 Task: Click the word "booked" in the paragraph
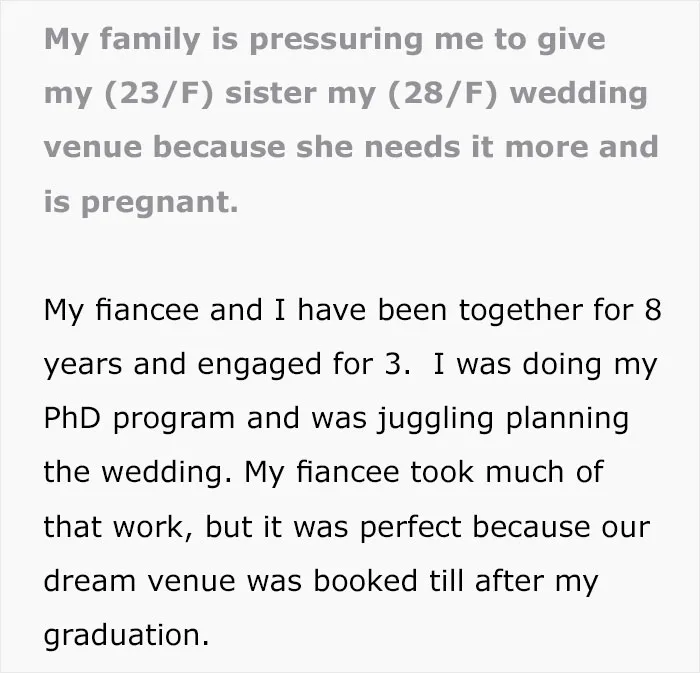(366, 581)
